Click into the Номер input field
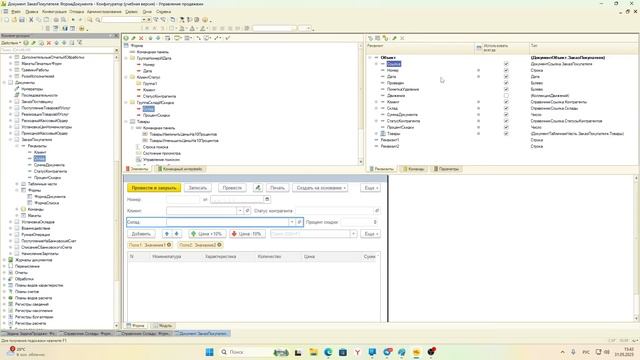This screenshot has height=360, width=640. pyautogui.click(x=183, y=199)
